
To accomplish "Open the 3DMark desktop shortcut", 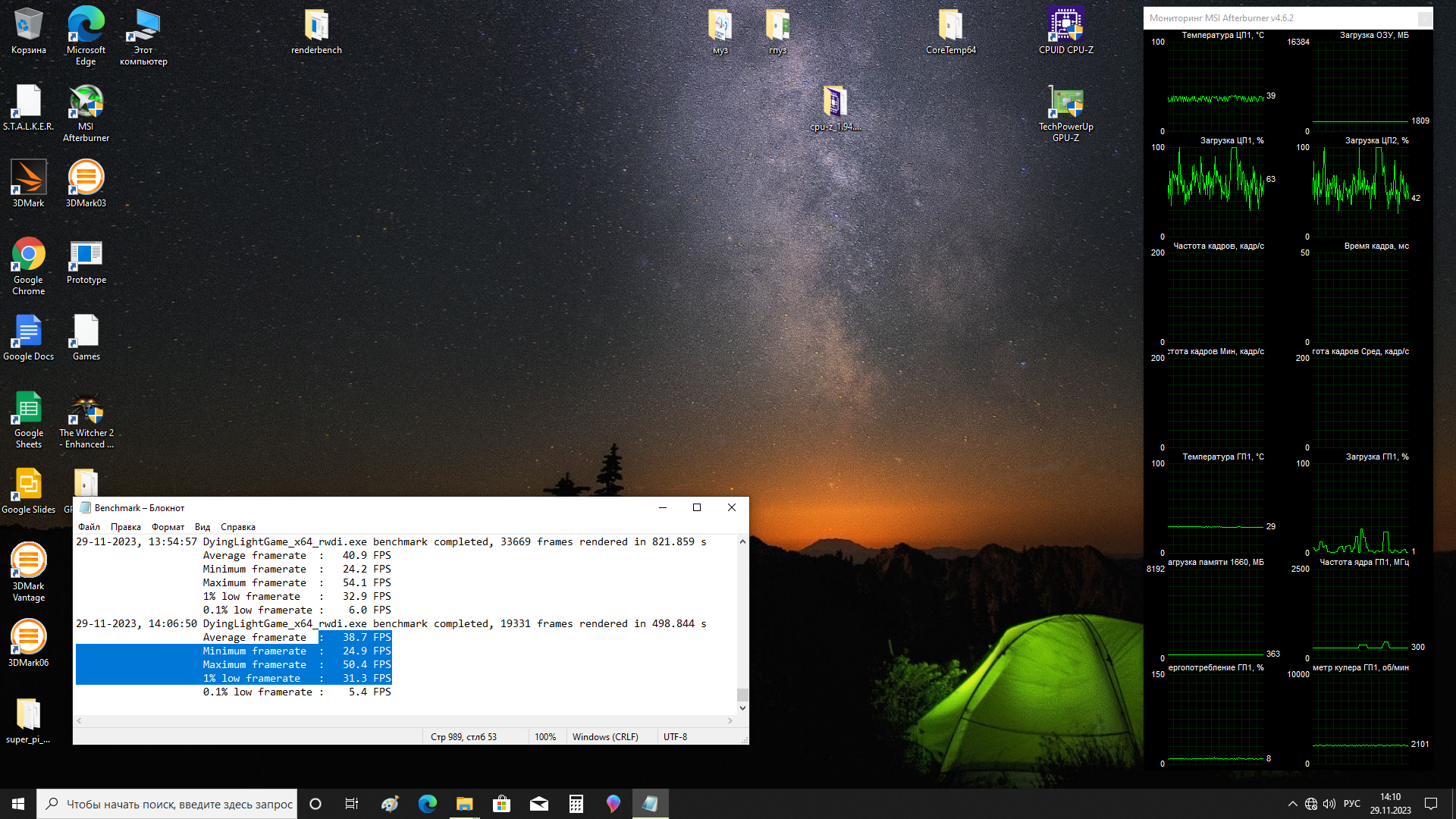I will pyautogui.click(x=29, y=180).
